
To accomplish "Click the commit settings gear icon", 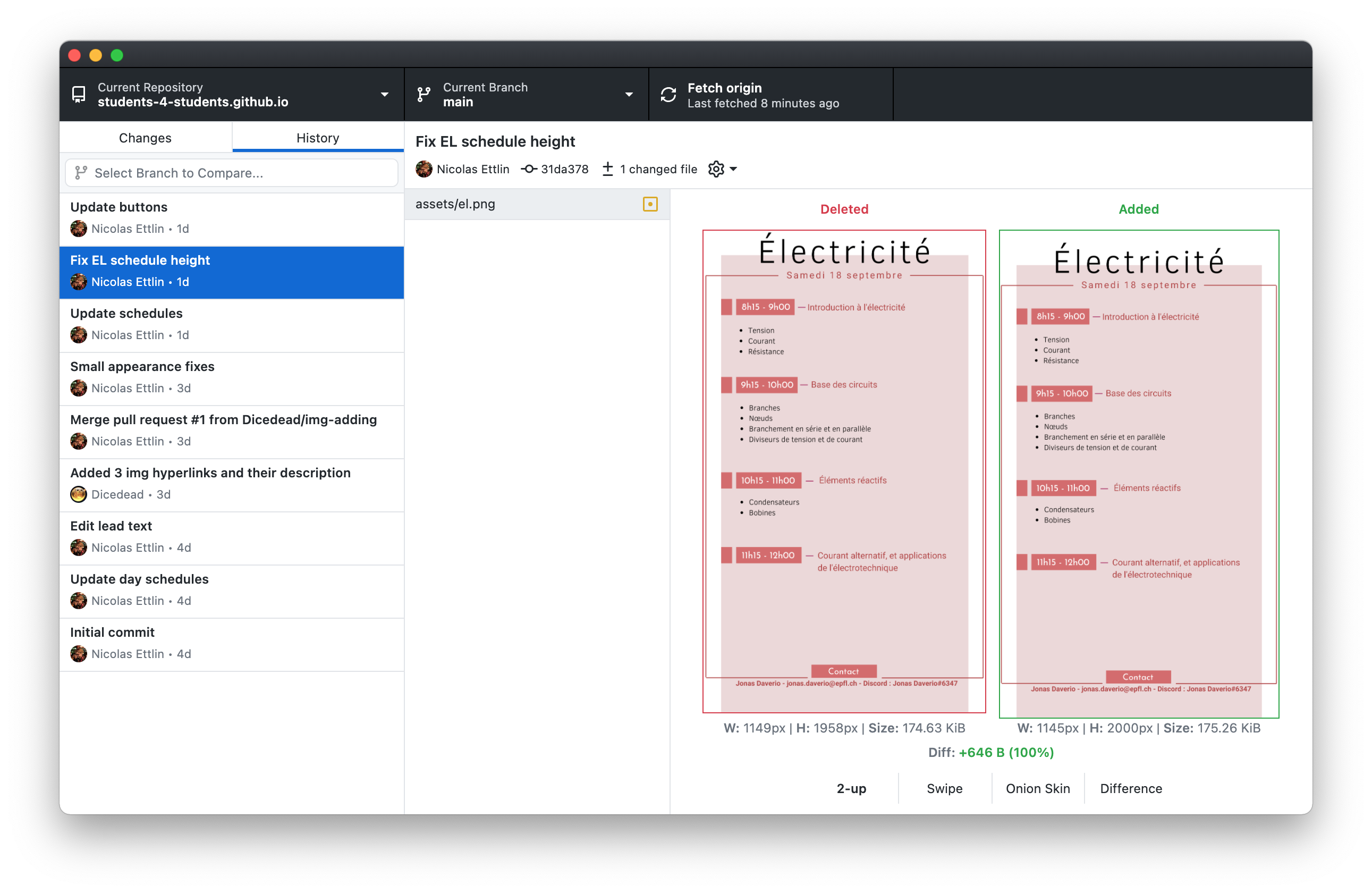I will (x=718, y=168).
